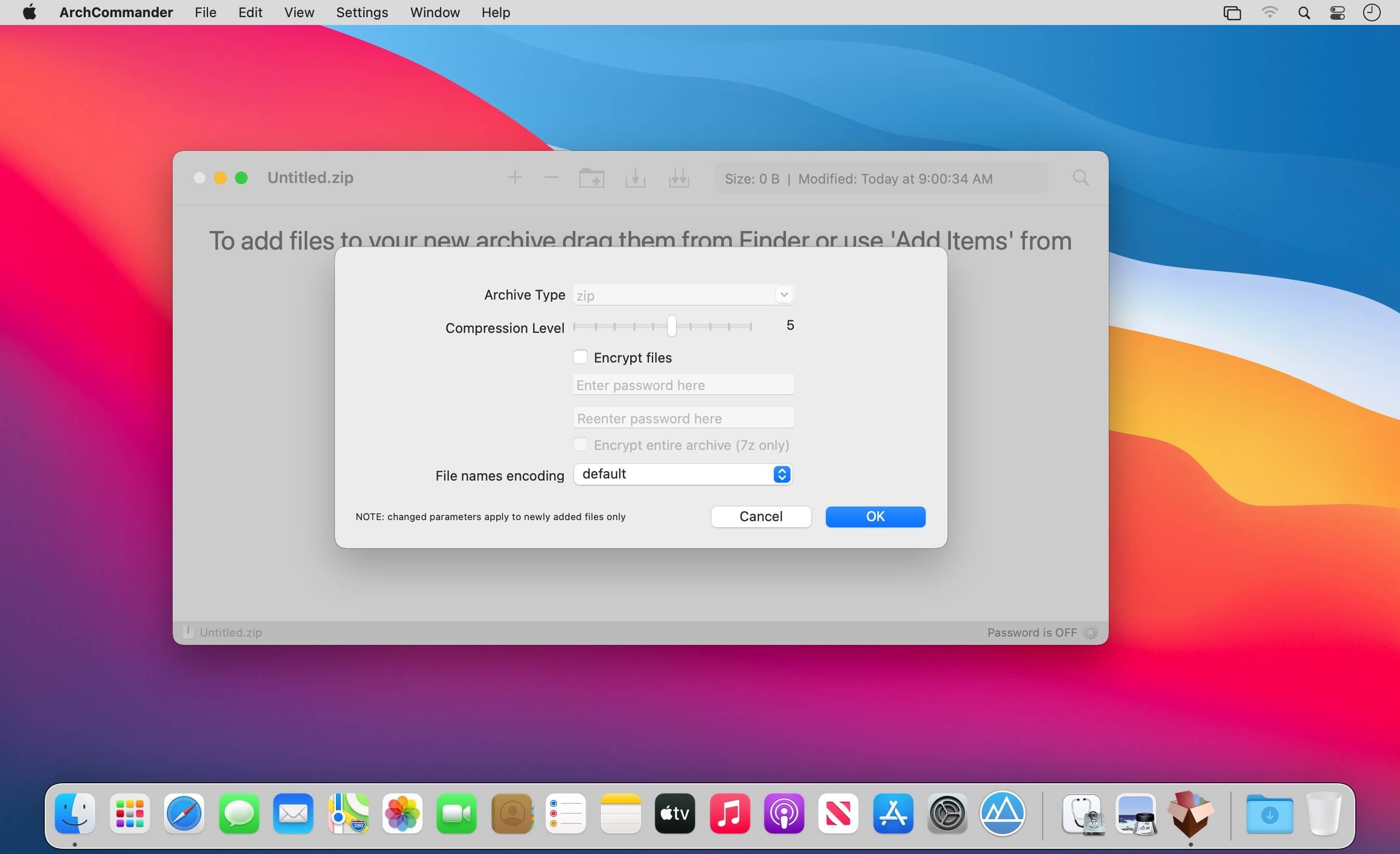Click the minus Remove Items toolbar icon

pyautogui.click(x=551, y=178)
